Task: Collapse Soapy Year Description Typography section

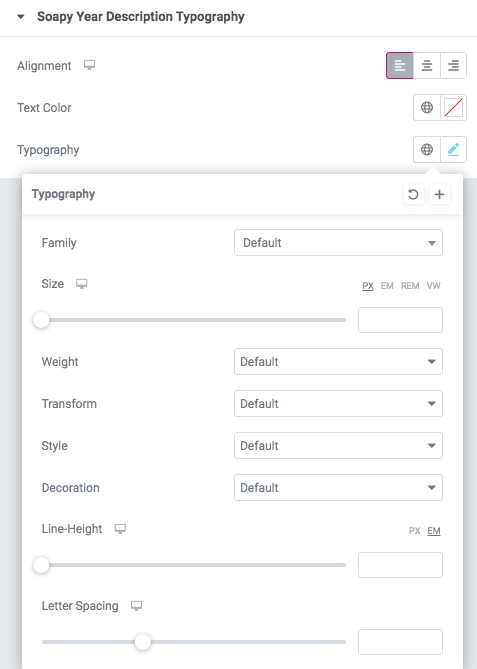Action: 20,17
